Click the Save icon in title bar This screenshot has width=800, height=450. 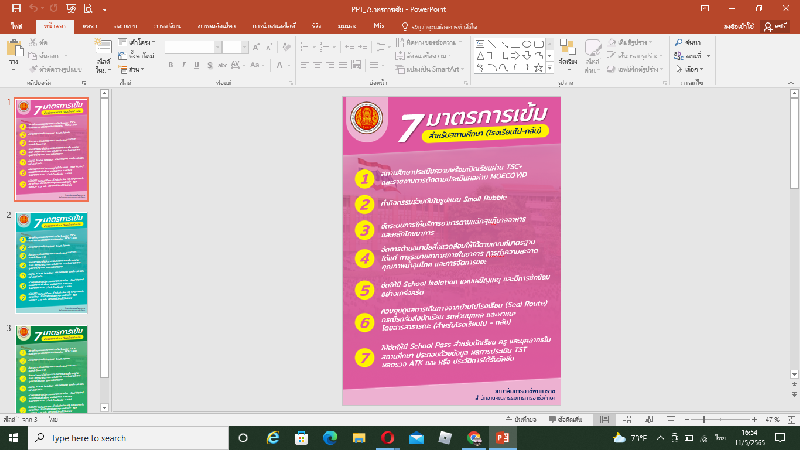click(x=15, y=7)
